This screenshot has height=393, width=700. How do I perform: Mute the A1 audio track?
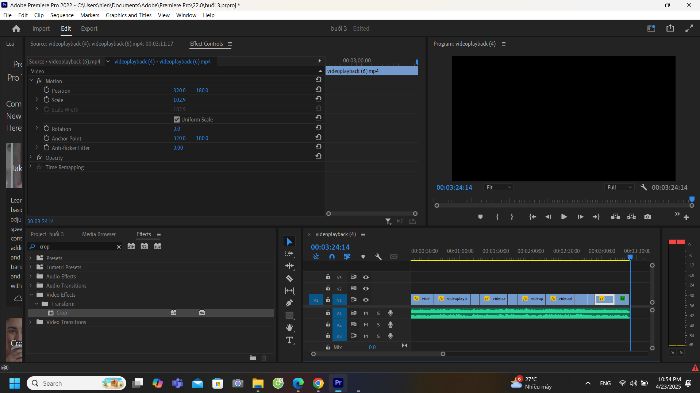coord(366,313)
